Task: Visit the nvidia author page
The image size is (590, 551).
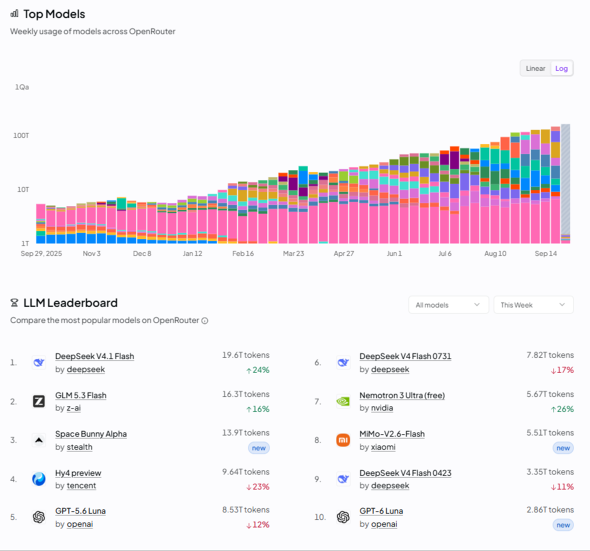Action: 382,408
